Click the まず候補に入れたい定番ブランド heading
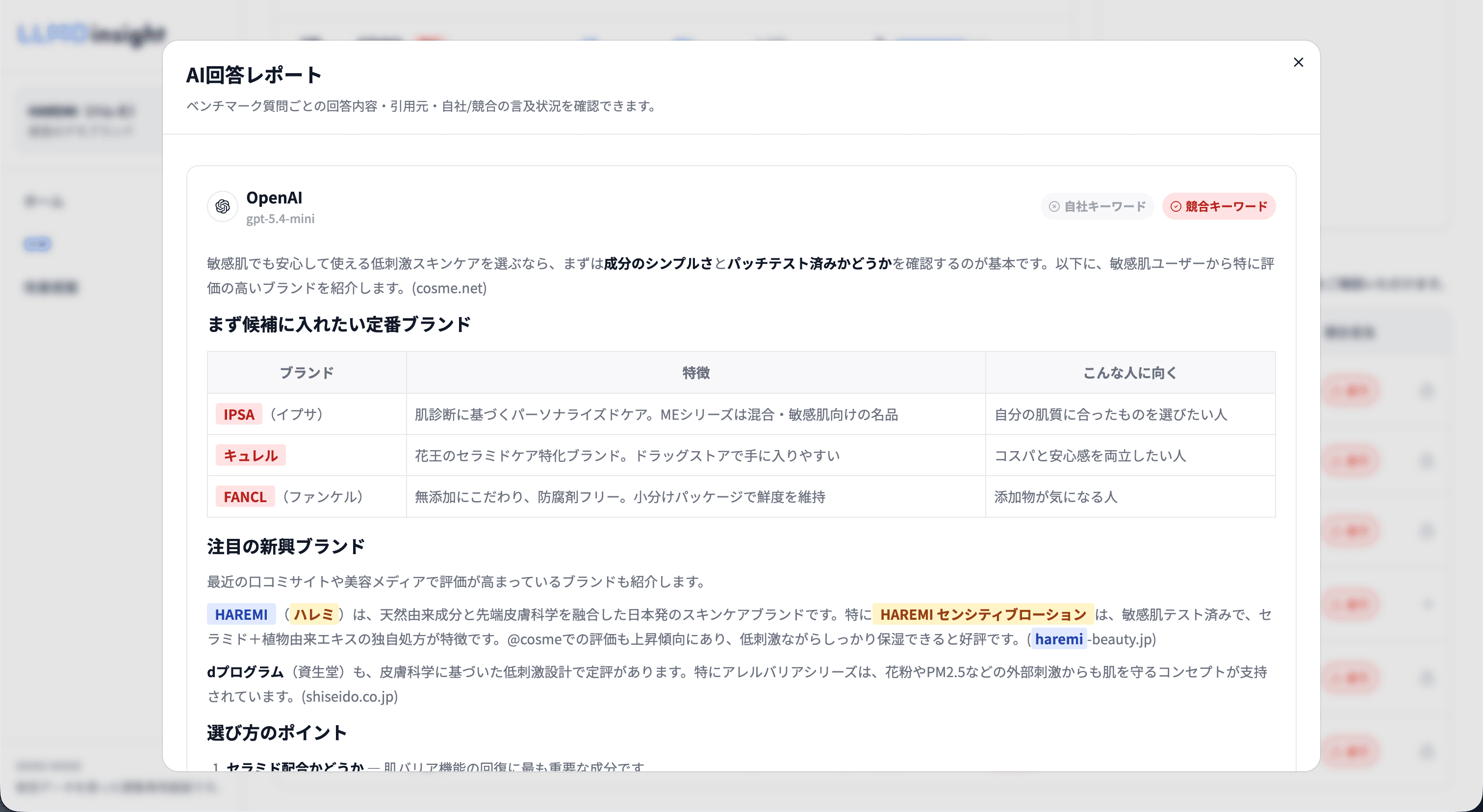The height and width of the screenshot is (812, 1483). coord(338,325)
